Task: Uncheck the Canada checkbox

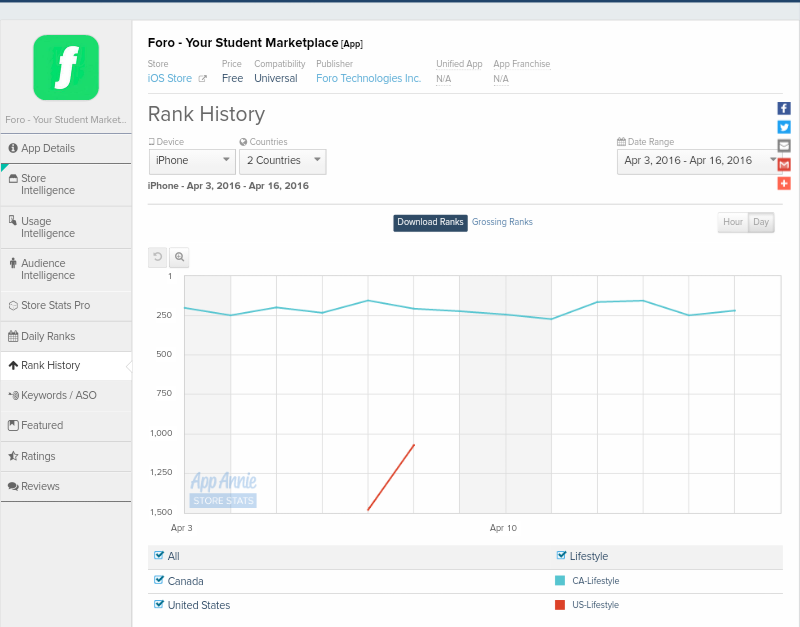Action: [159, 580]
